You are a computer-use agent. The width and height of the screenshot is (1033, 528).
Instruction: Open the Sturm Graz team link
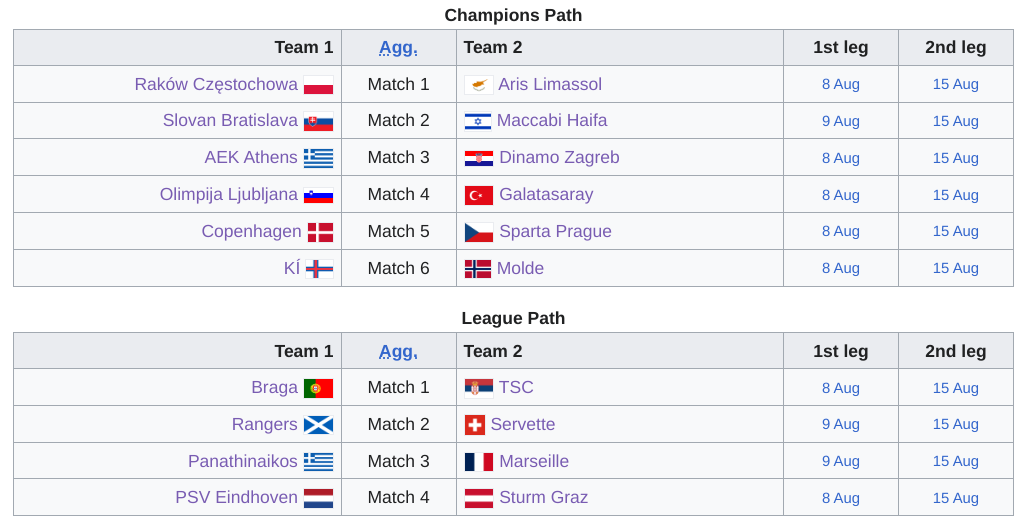click(544, 498)
